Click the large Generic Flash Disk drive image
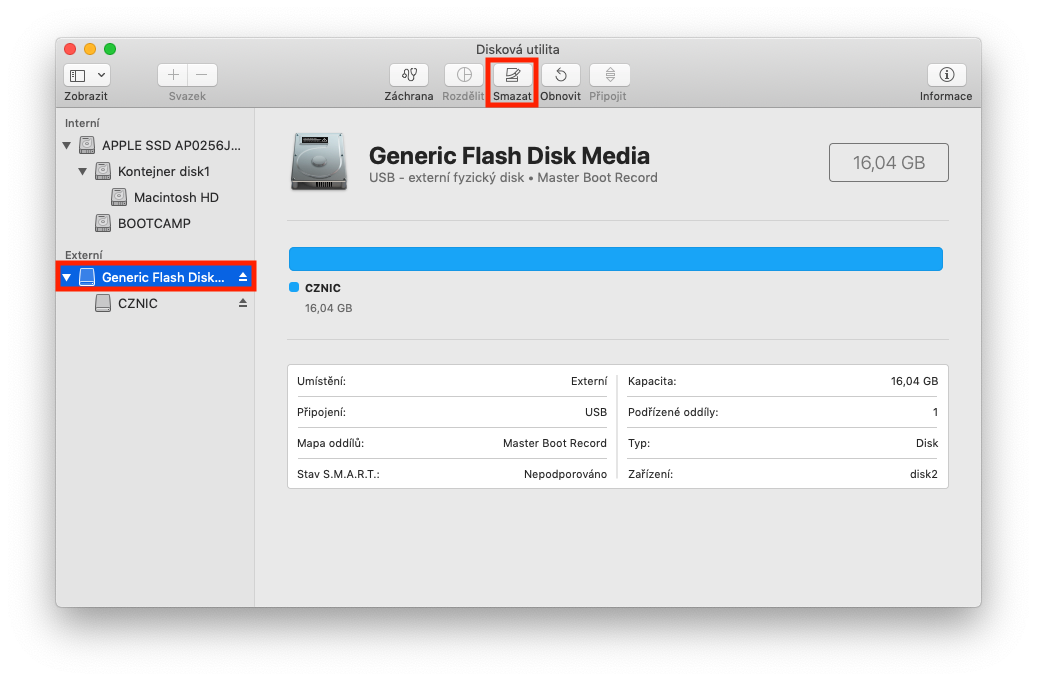Screen dimensions: 1037x681 (x=320, y=162)
